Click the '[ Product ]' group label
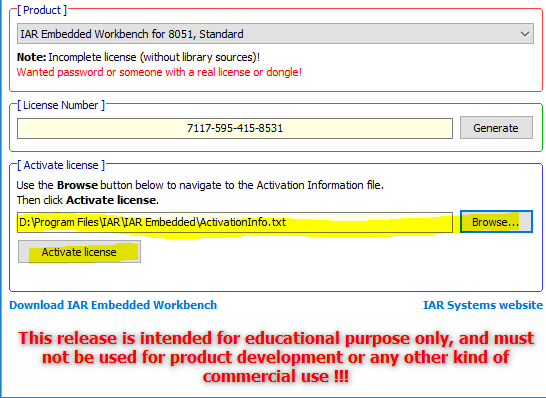The width and height of the screenshot is (546, 398). point(42,10)
